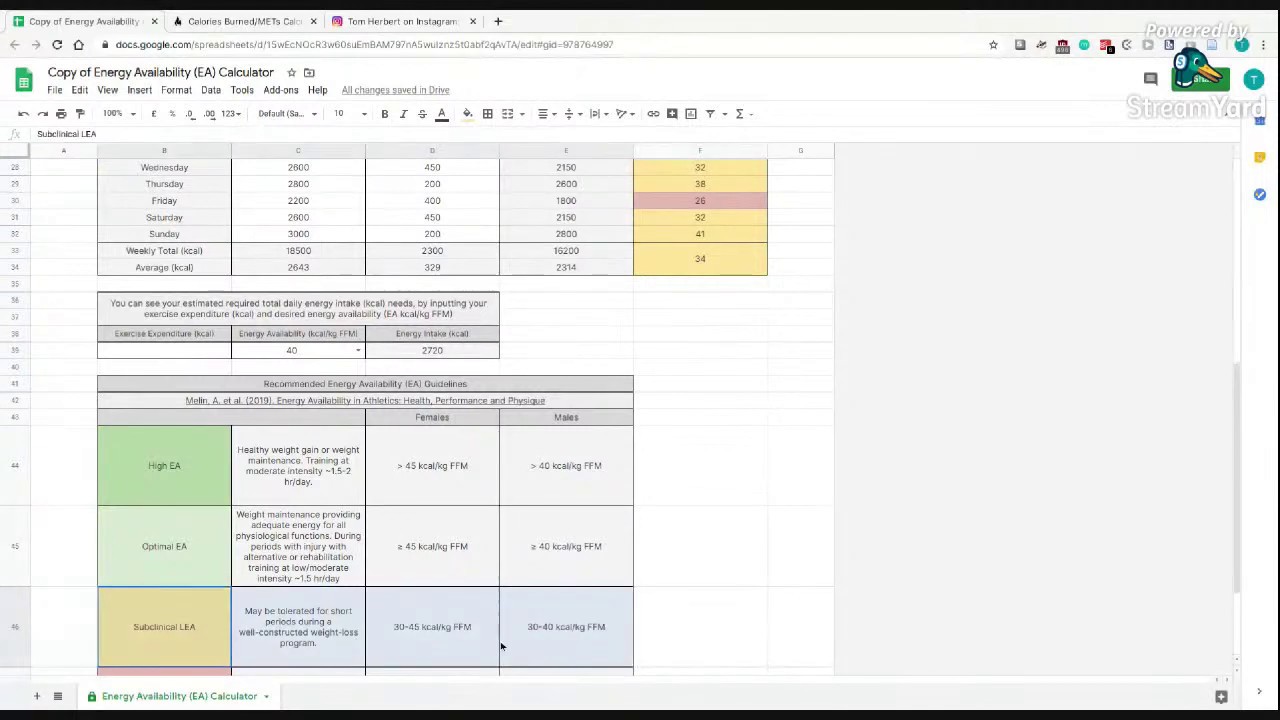Click the 2720 Energy Intake cell
1280x720 pixels.
point(432,351)
